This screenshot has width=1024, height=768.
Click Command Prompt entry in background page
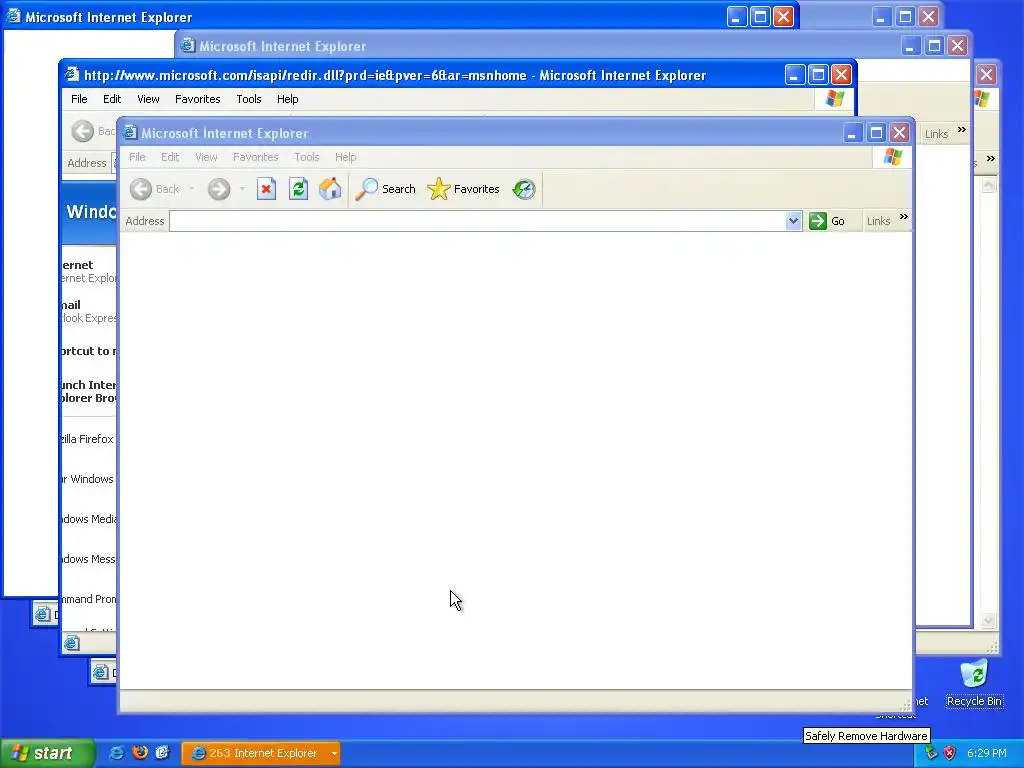(89, 599)
